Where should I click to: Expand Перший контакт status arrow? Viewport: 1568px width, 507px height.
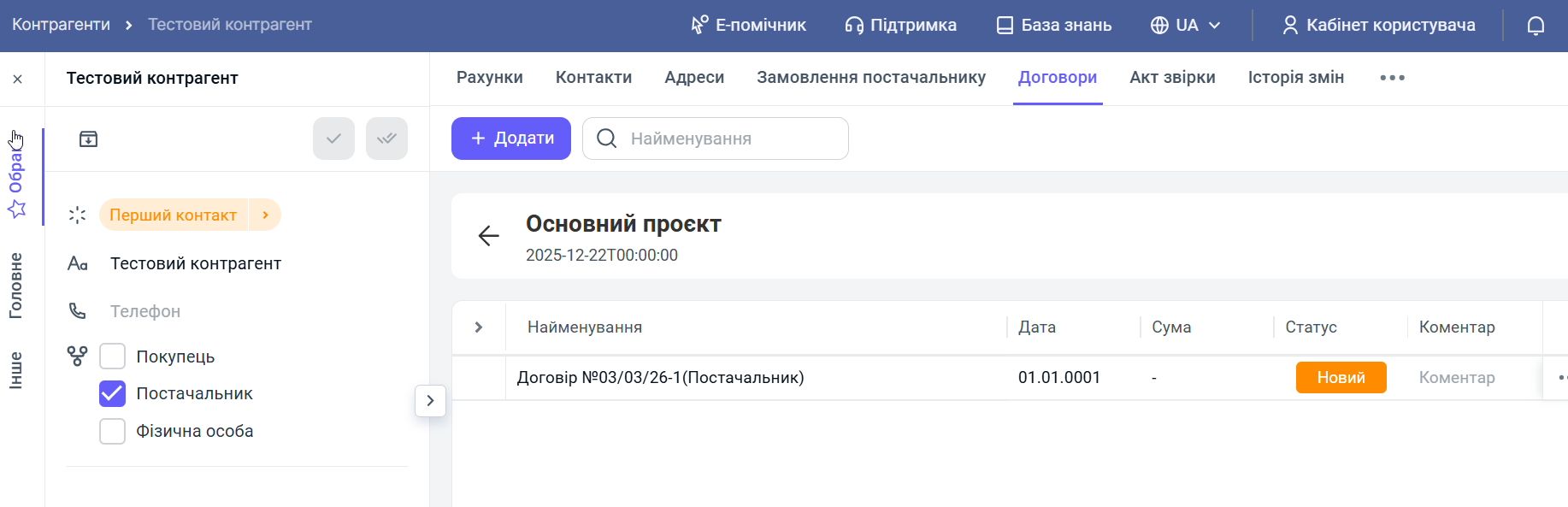tap(266, 215)
